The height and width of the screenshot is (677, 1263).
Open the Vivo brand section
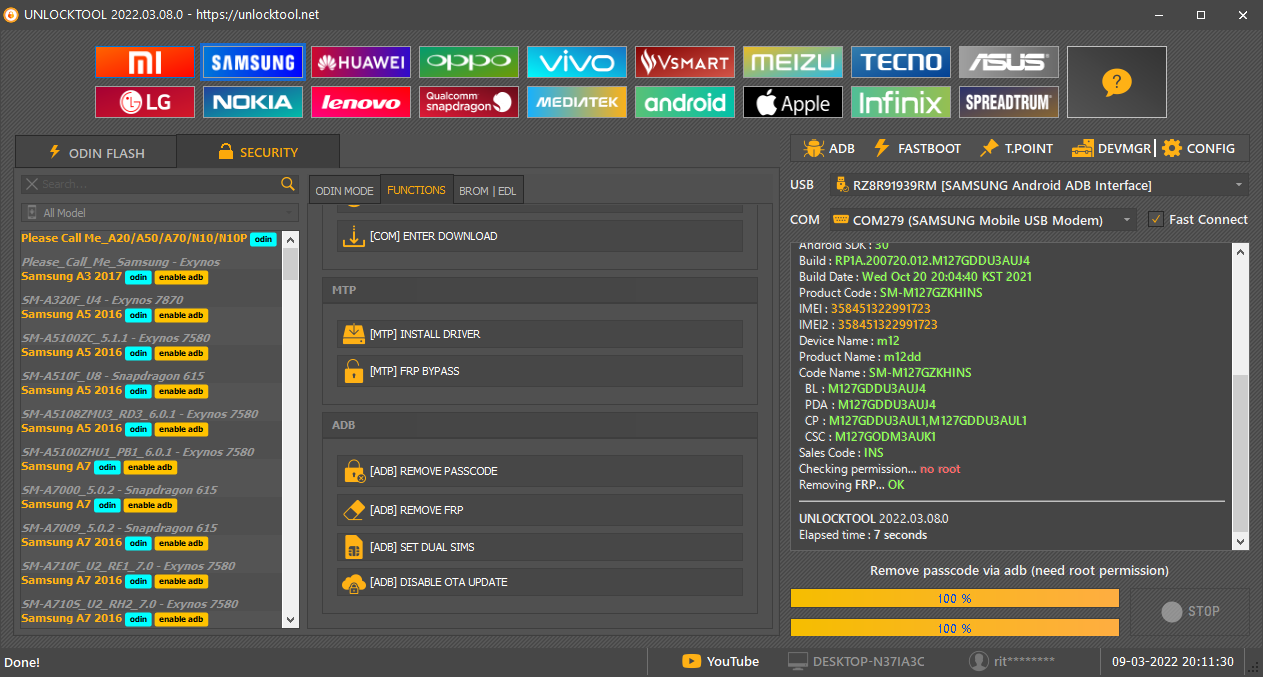(577, 62)
